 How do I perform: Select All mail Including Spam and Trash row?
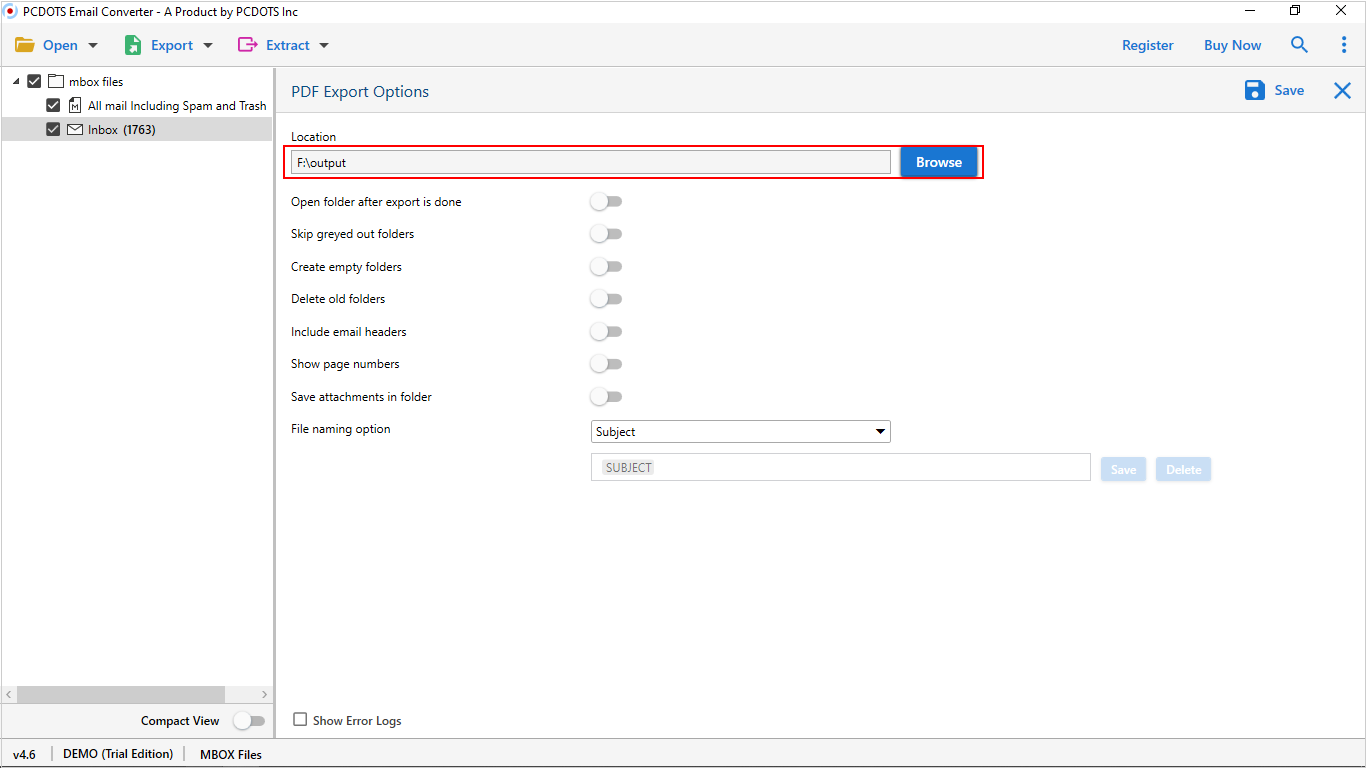pos(137,105)
